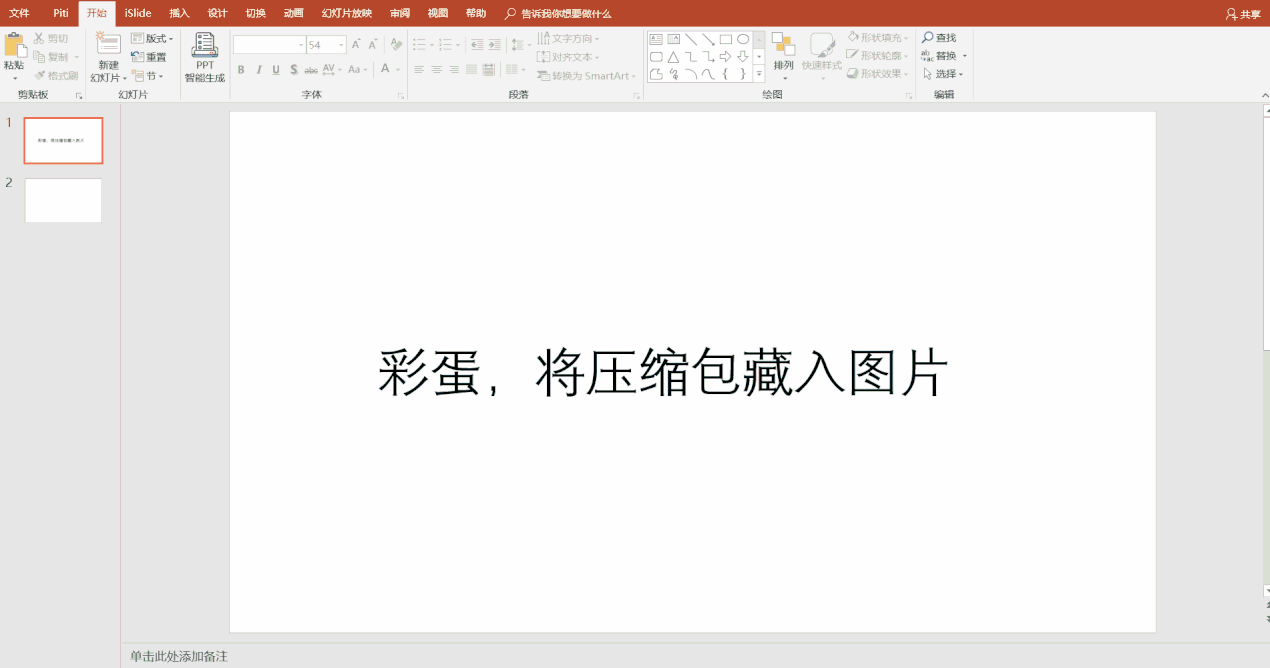
Task: Insert an oval shape from the gallery
Action: click(742, 39)
